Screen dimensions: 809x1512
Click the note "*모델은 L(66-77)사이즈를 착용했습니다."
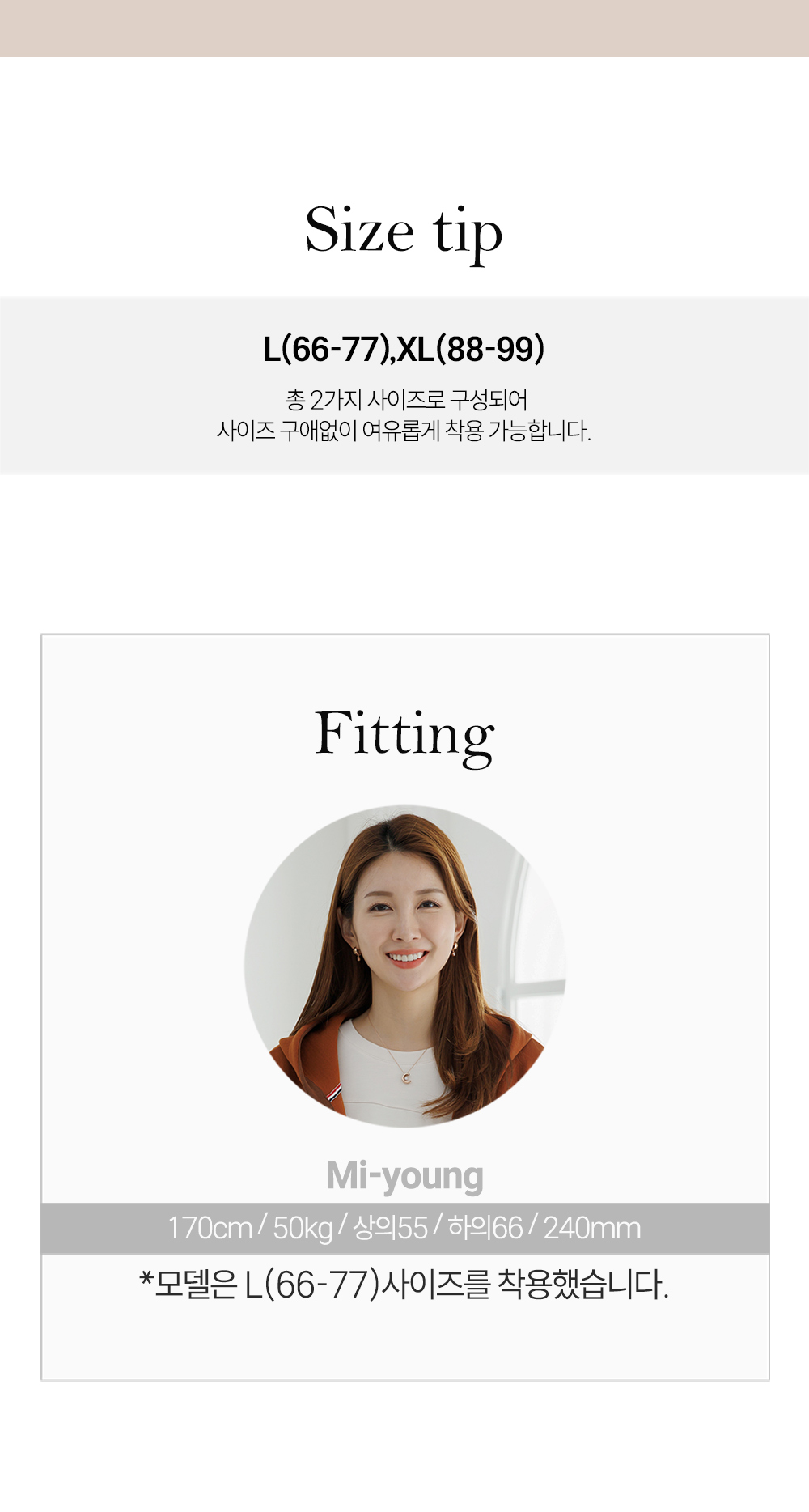tap(404, 1284)
